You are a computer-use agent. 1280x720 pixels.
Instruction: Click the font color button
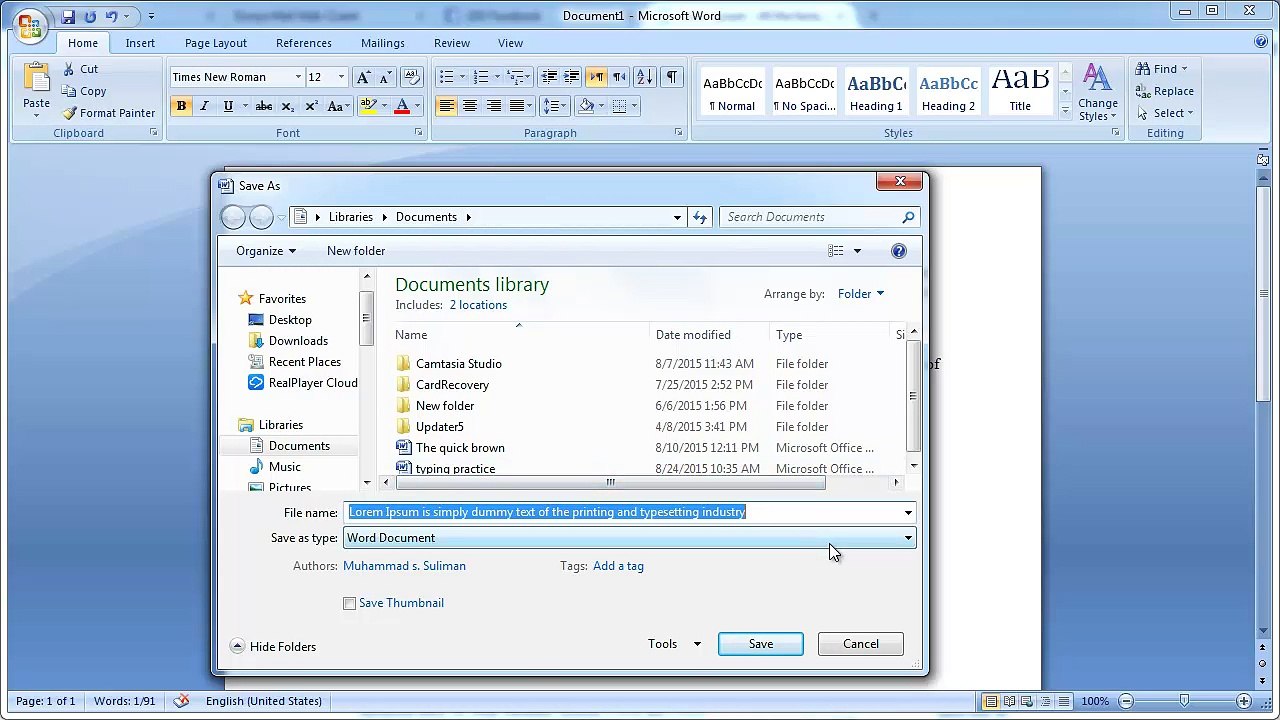tap(402, 106)
